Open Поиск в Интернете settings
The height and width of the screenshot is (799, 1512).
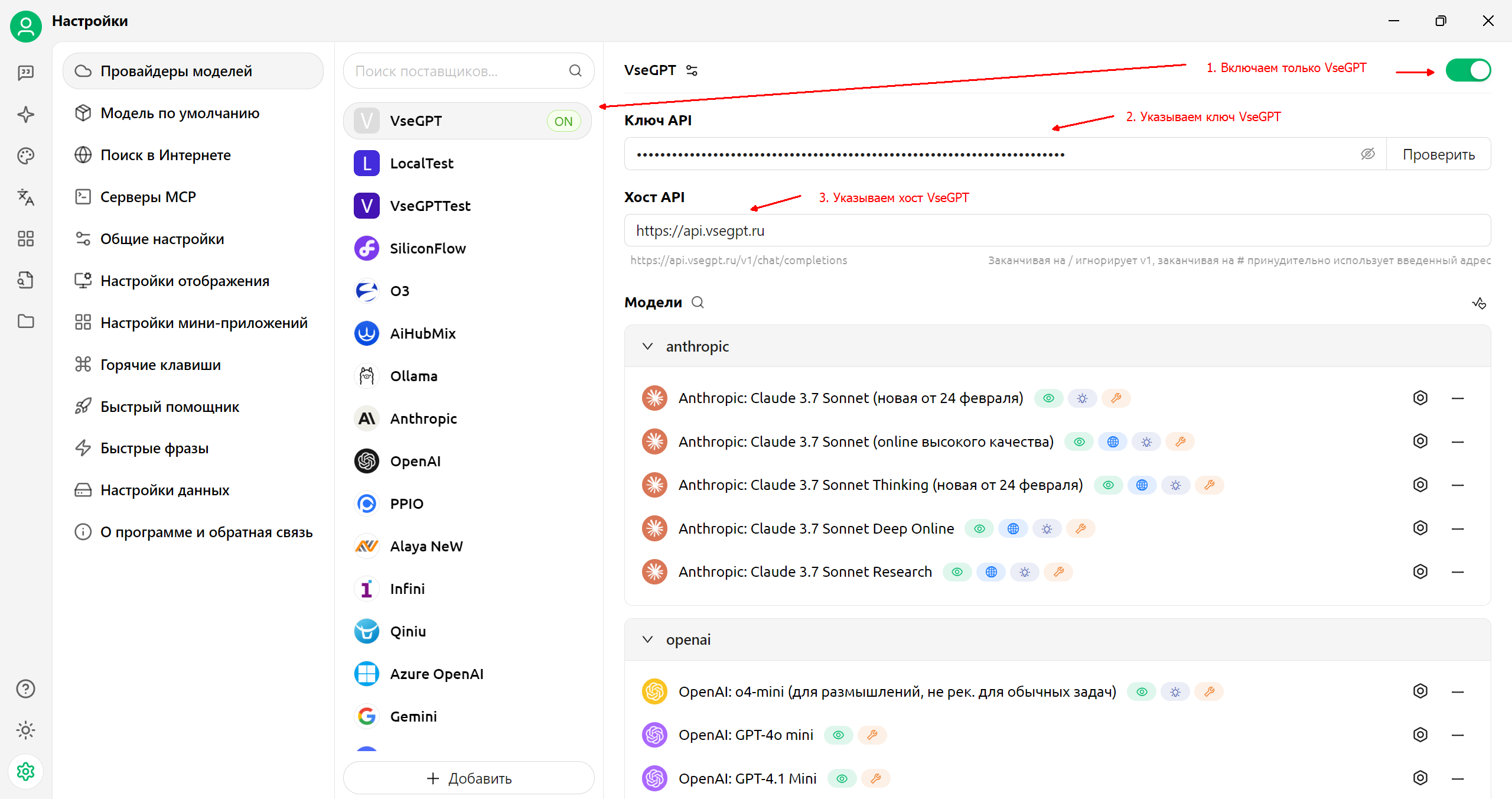(193, 155)
